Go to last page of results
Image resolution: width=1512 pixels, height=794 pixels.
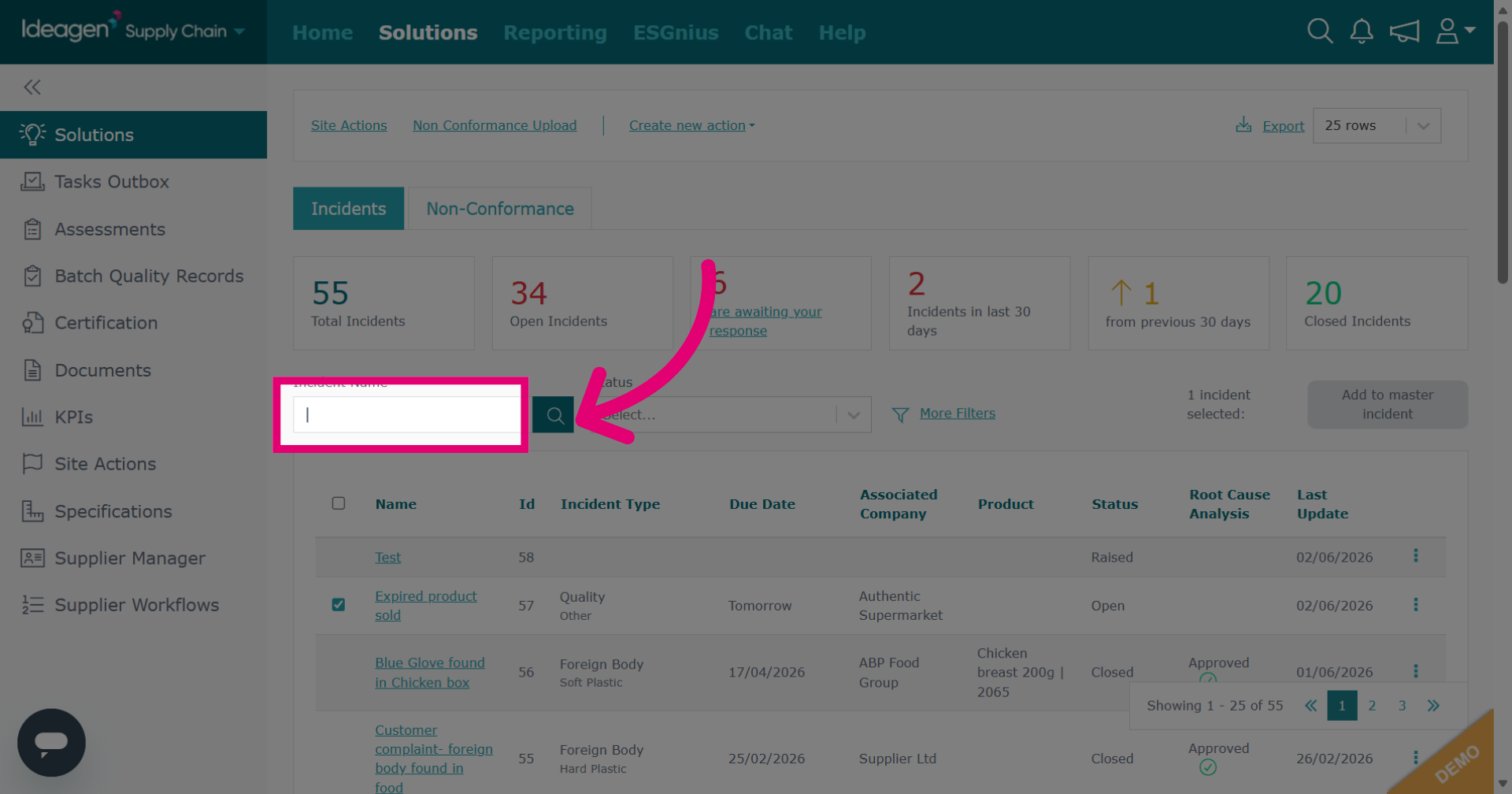[1433, 706]
